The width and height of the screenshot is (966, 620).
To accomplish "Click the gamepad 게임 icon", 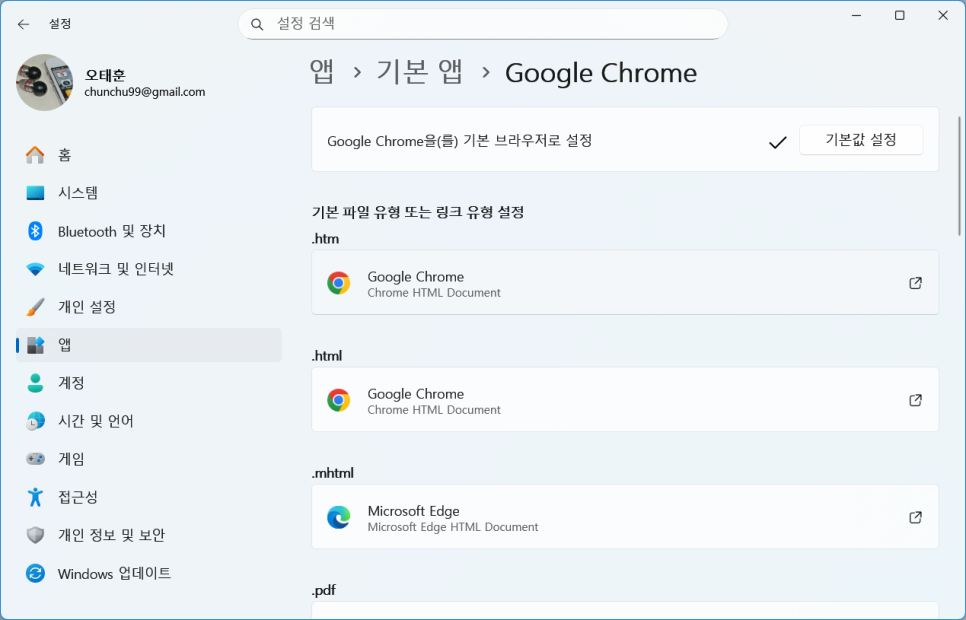I will pos(35,459).
